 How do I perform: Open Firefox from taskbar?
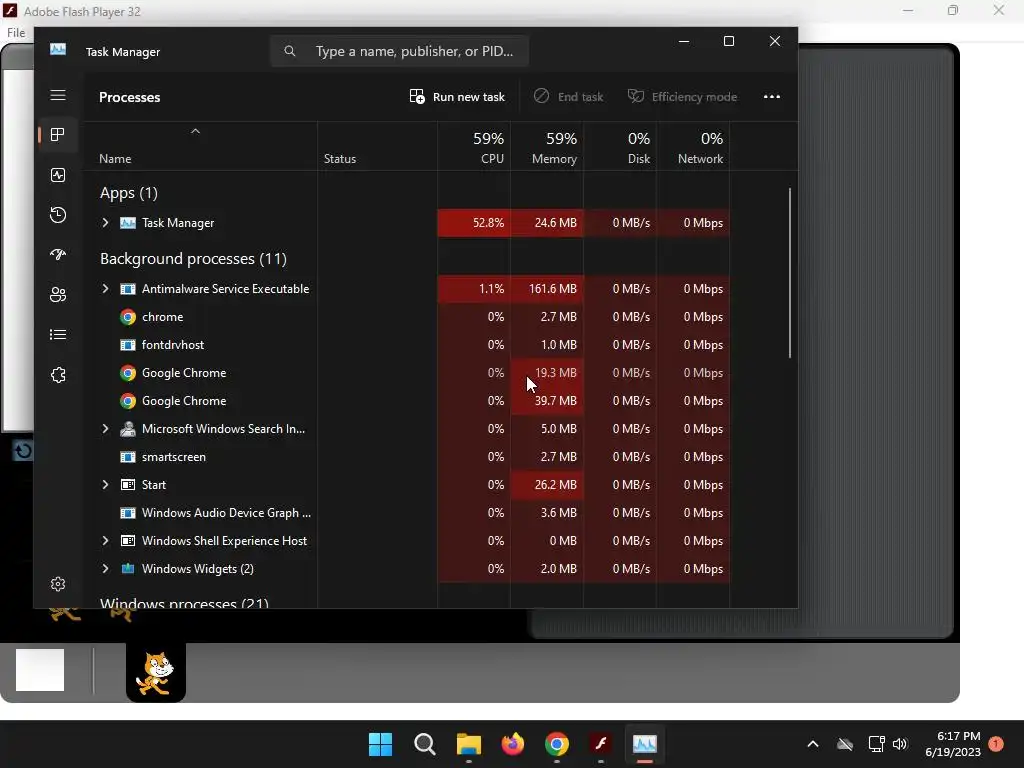513,744
